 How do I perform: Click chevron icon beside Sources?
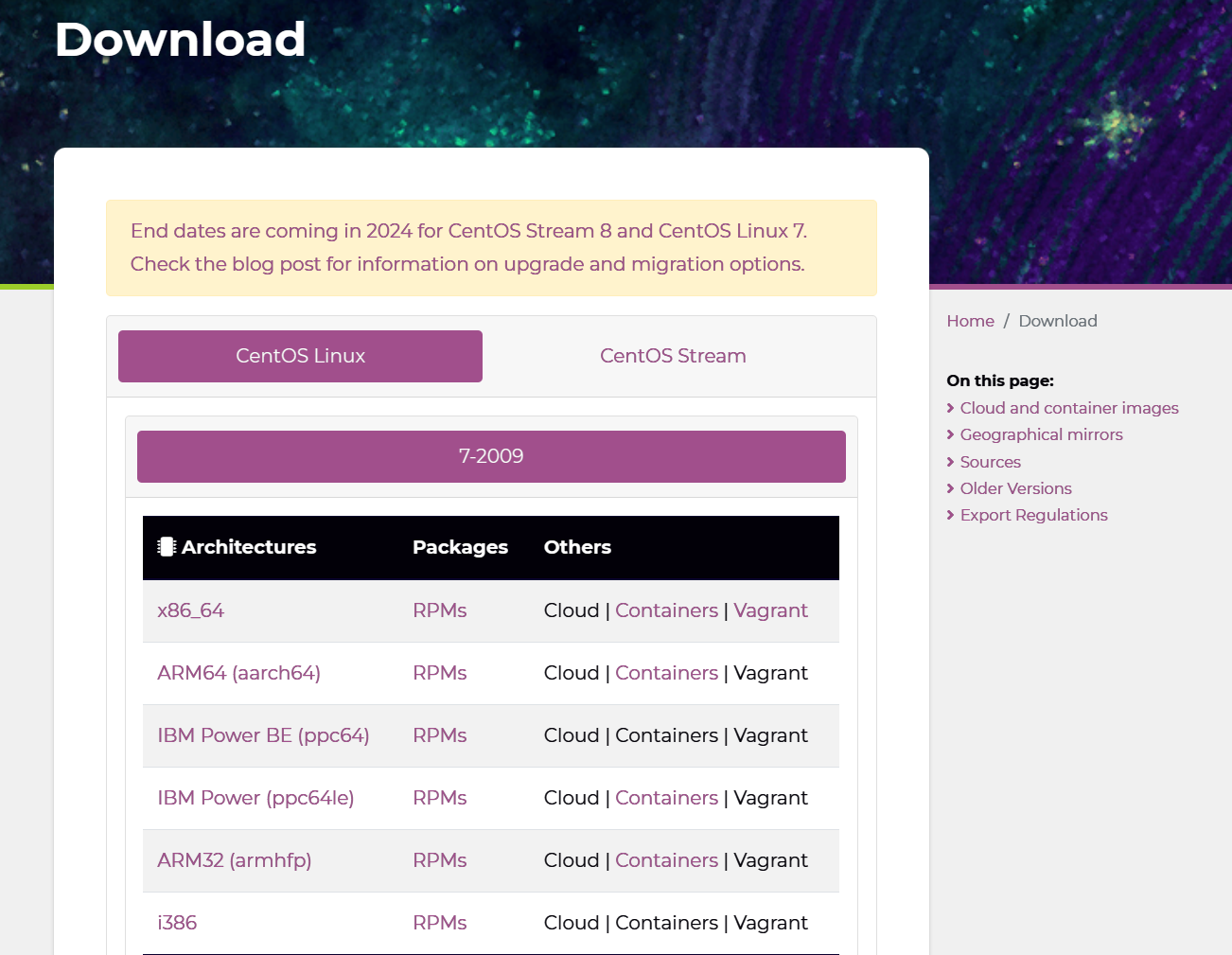pos(950,462)
